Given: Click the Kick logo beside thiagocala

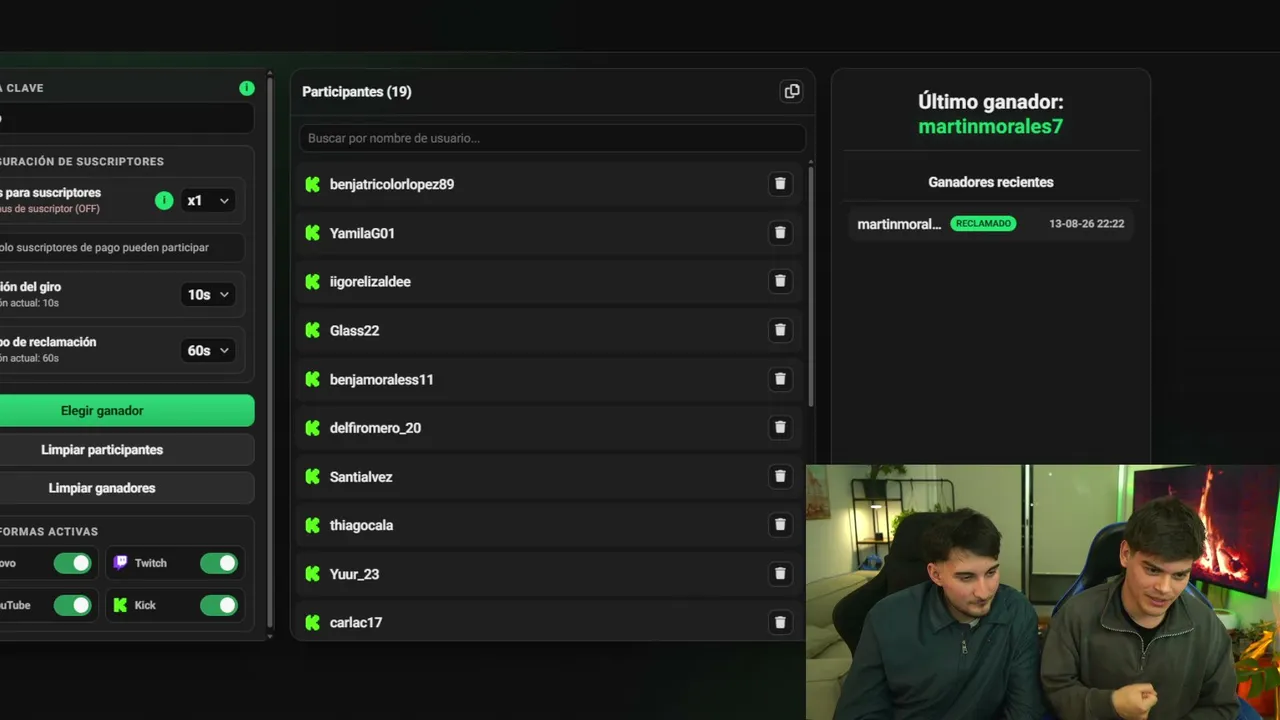Looking at the screenshot, I should 313,525.
